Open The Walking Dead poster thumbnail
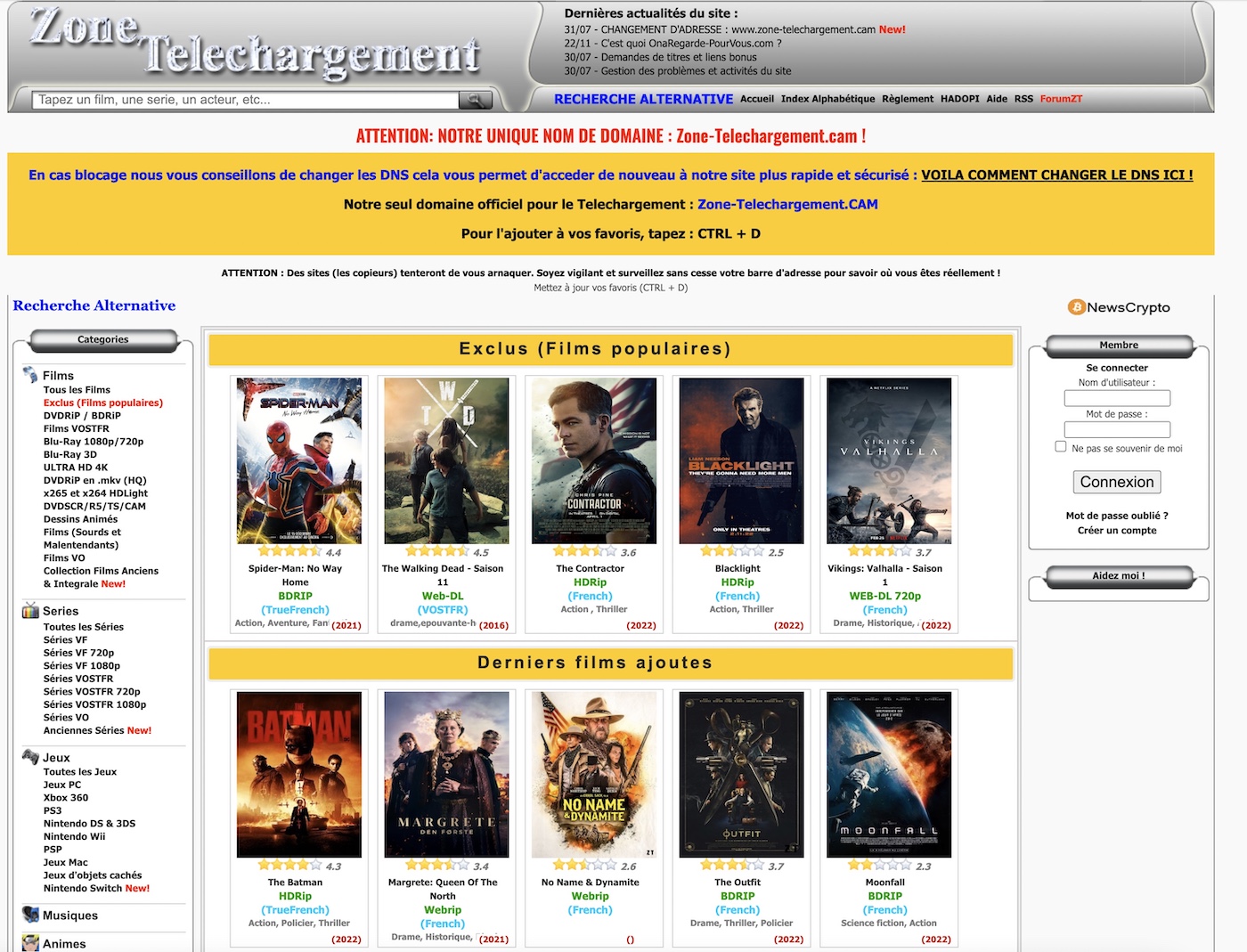 (446, 460)
